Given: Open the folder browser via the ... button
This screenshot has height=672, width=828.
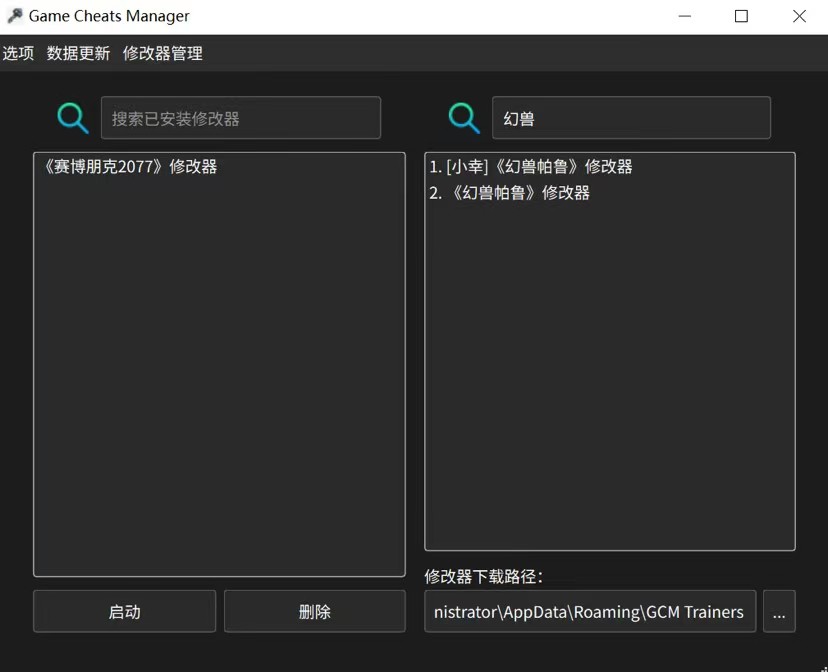Looking at the screenshot, I should 779,612.
